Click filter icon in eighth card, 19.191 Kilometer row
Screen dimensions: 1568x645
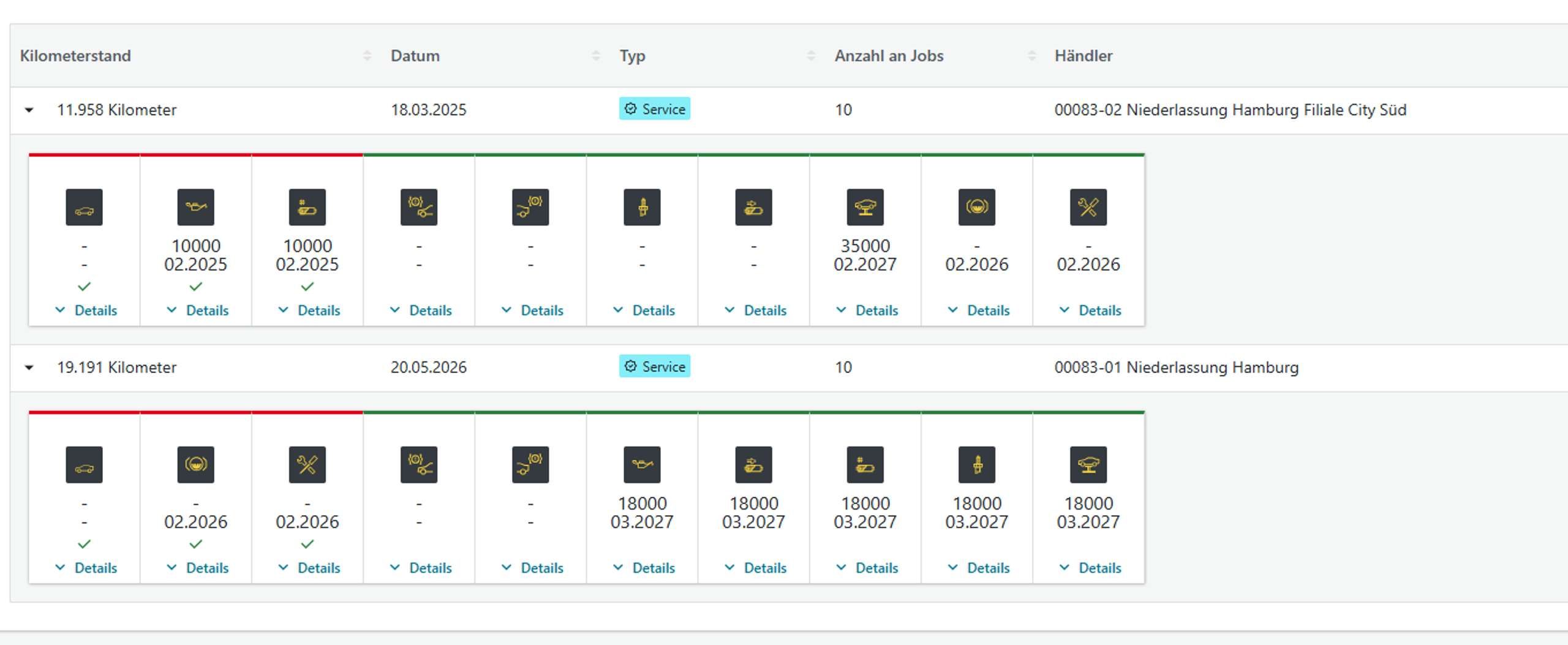[x=865, y=465]
